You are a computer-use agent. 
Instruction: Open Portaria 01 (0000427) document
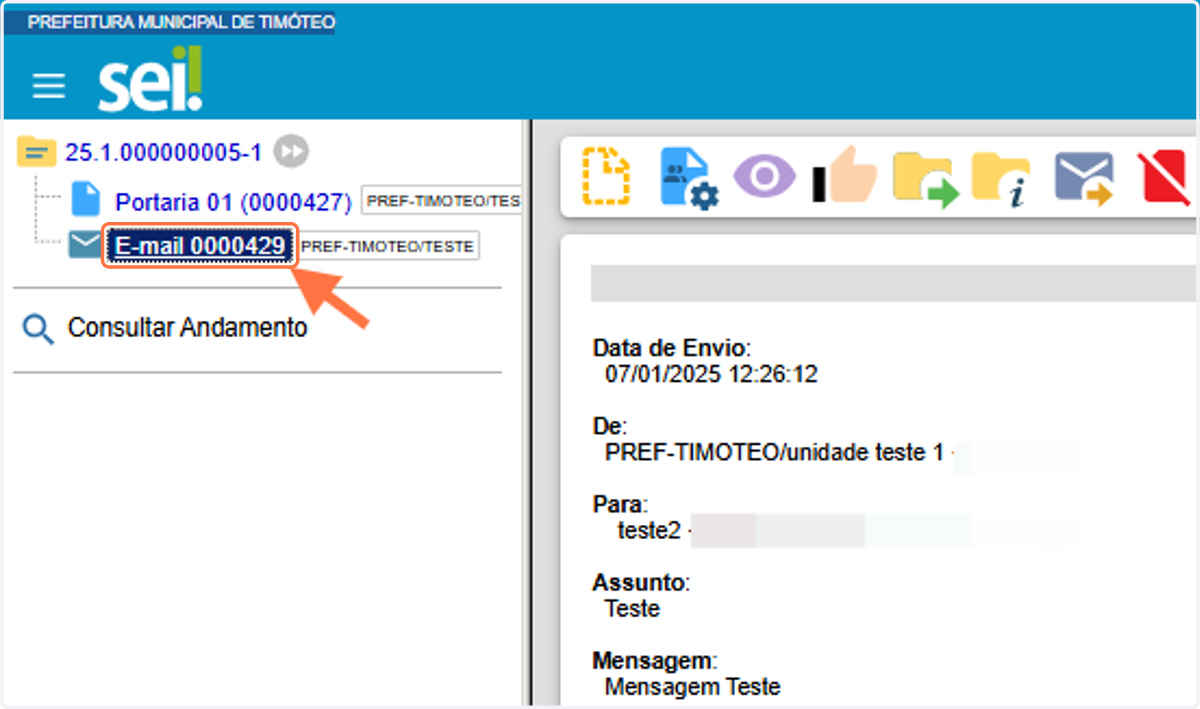click(233, 201)
